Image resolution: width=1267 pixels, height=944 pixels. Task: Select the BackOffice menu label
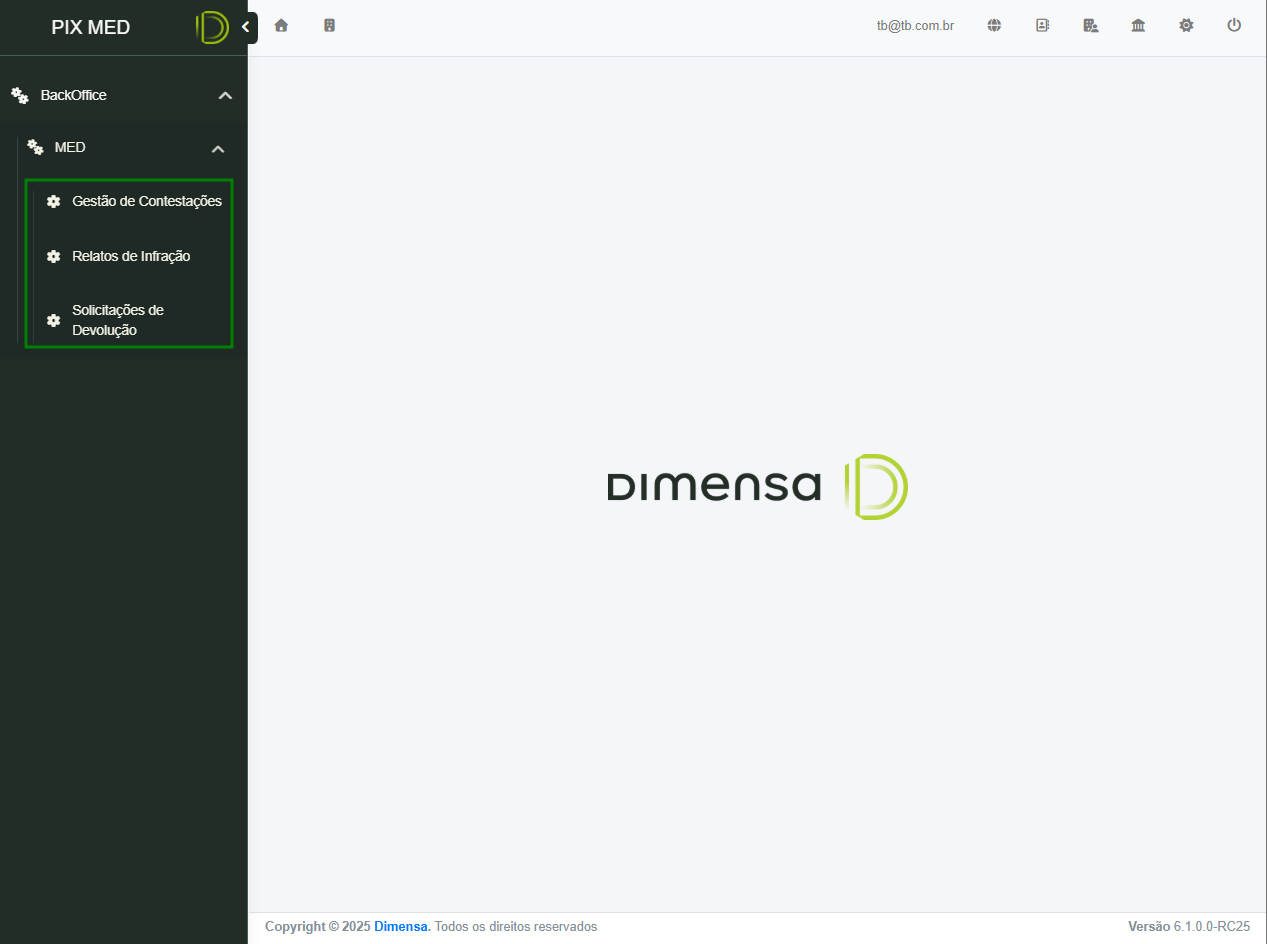[x=74, y=95]
